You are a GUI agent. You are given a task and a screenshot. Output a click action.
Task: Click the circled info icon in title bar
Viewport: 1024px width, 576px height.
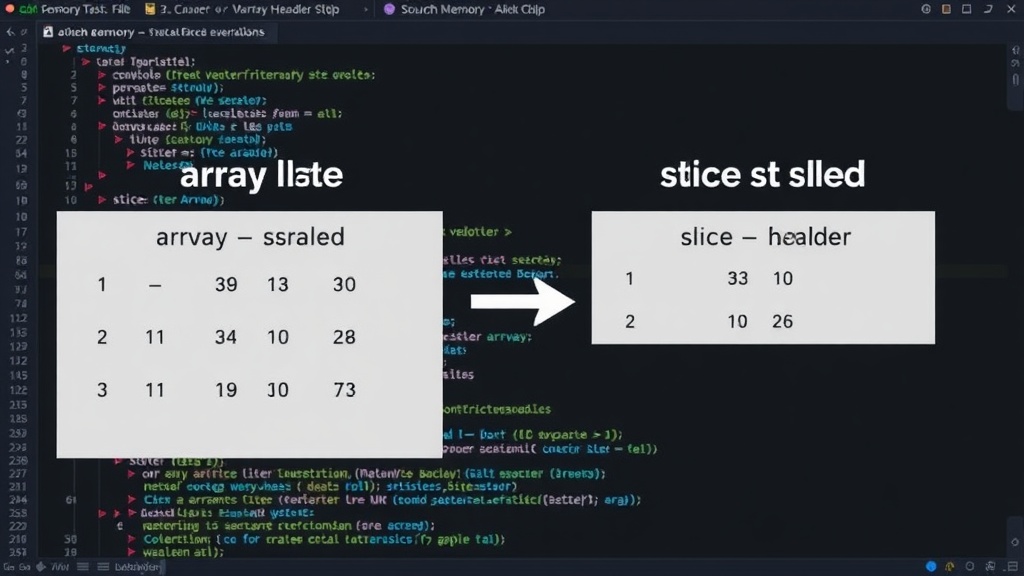(x=926, y=9)
